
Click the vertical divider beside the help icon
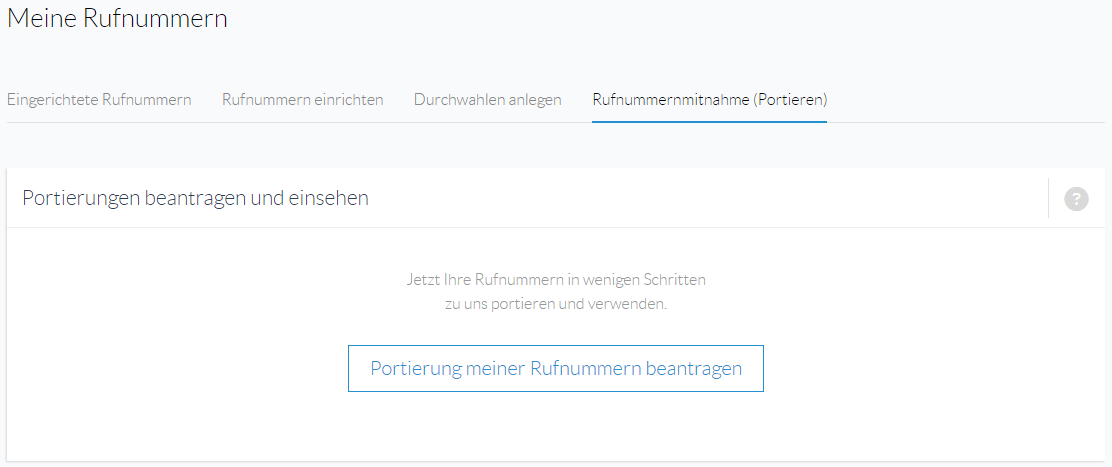[x=1048, y=198]
